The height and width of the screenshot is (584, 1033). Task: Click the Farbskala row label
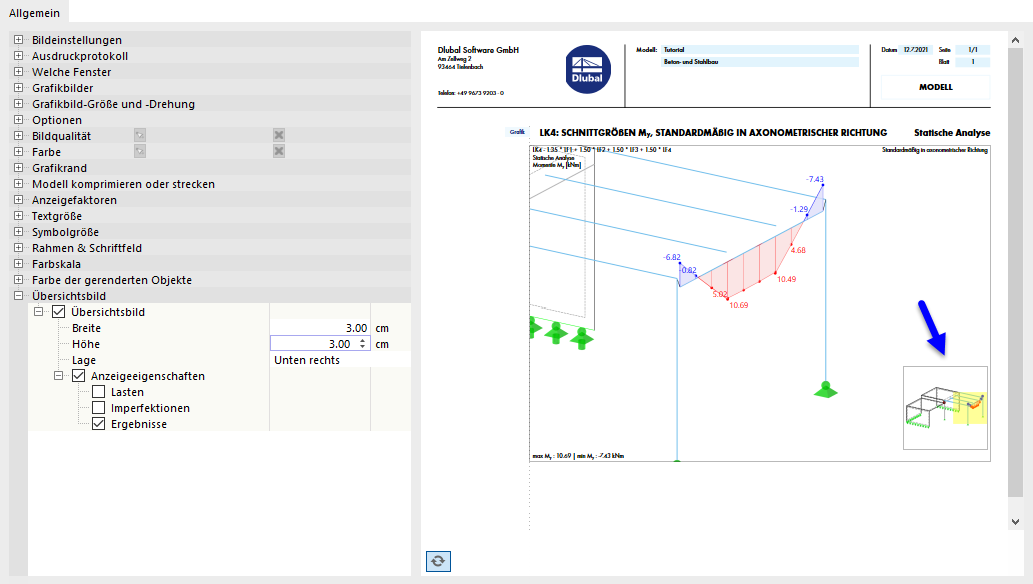57,264
